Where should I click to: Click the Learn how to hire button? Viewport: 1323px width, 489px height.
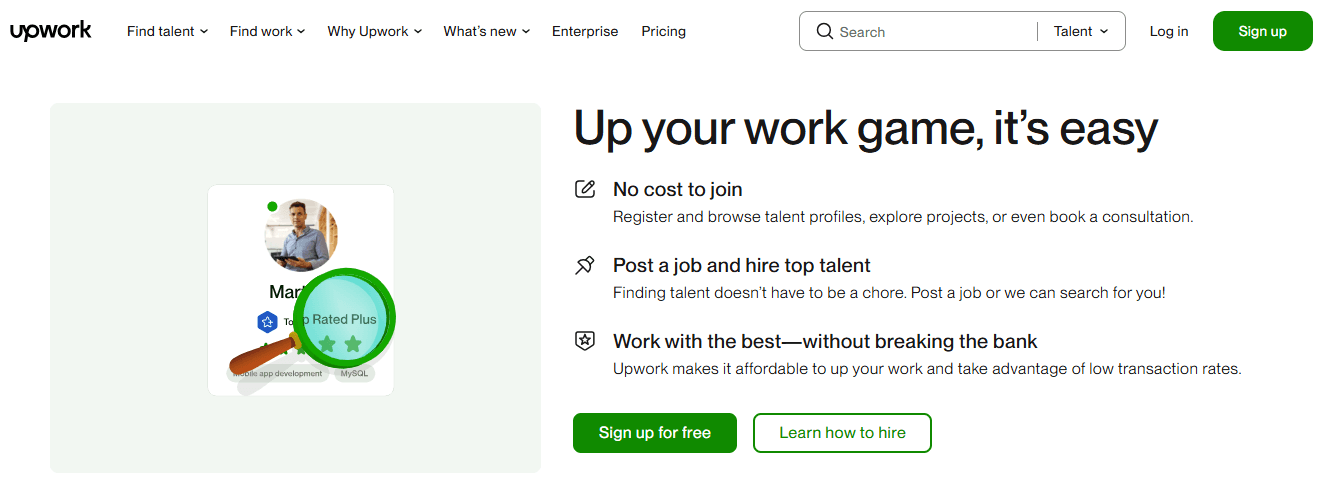click(x=842, y=433)
